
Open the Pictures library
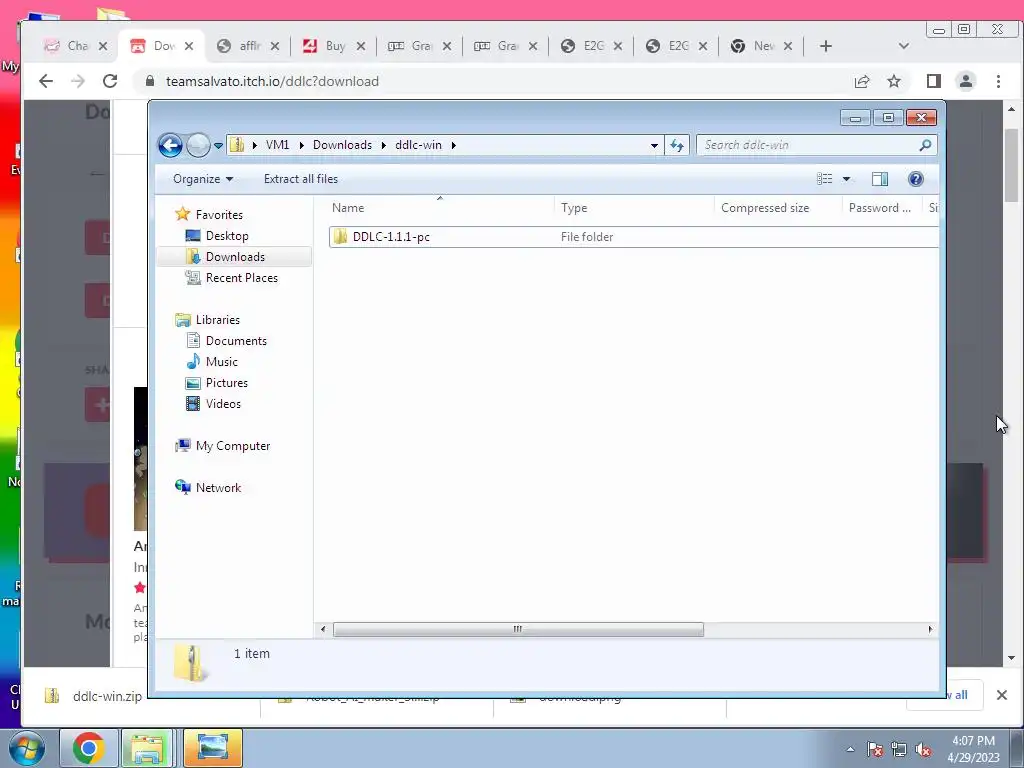(226, 383)
